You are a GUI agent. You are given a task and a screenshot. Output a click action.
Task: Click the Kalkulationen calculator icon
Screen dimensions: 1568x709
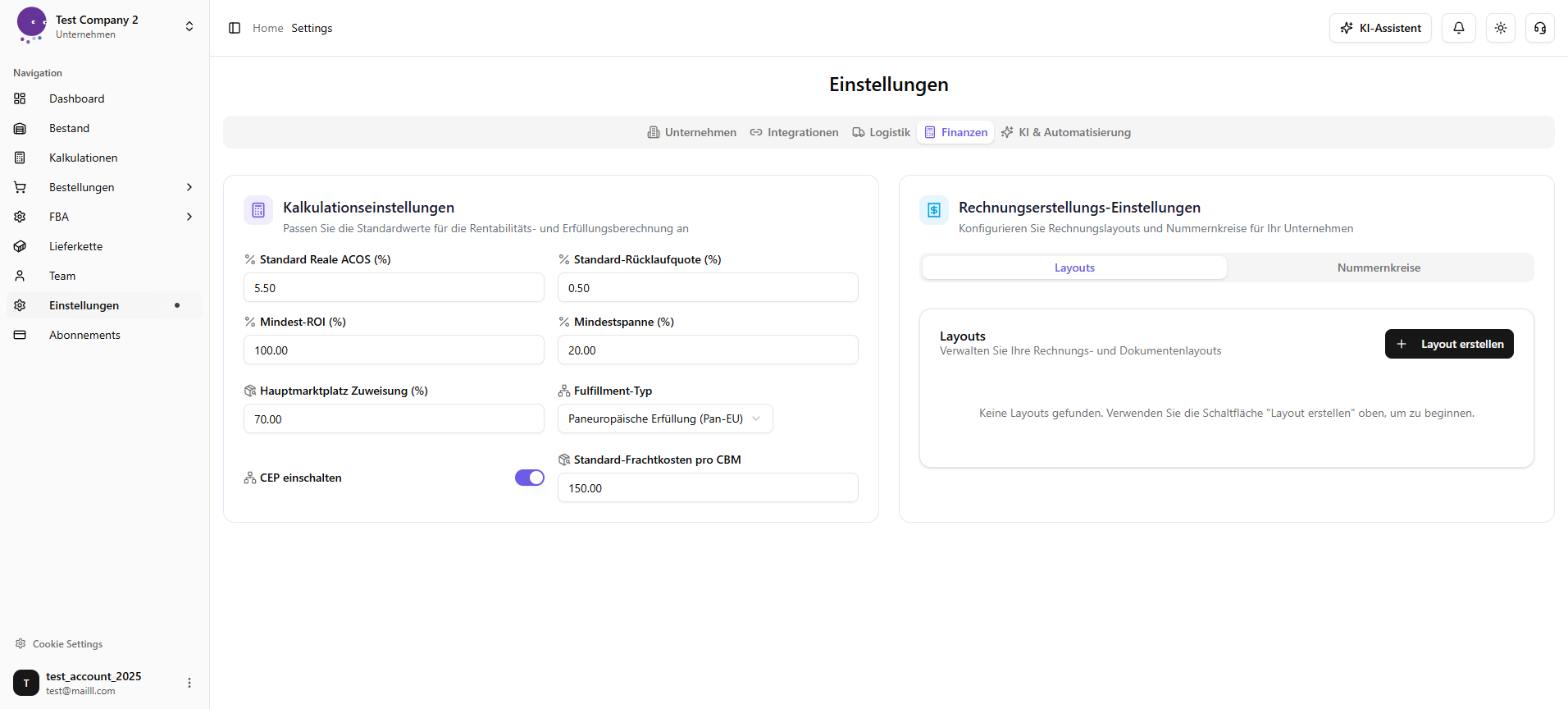20,158
